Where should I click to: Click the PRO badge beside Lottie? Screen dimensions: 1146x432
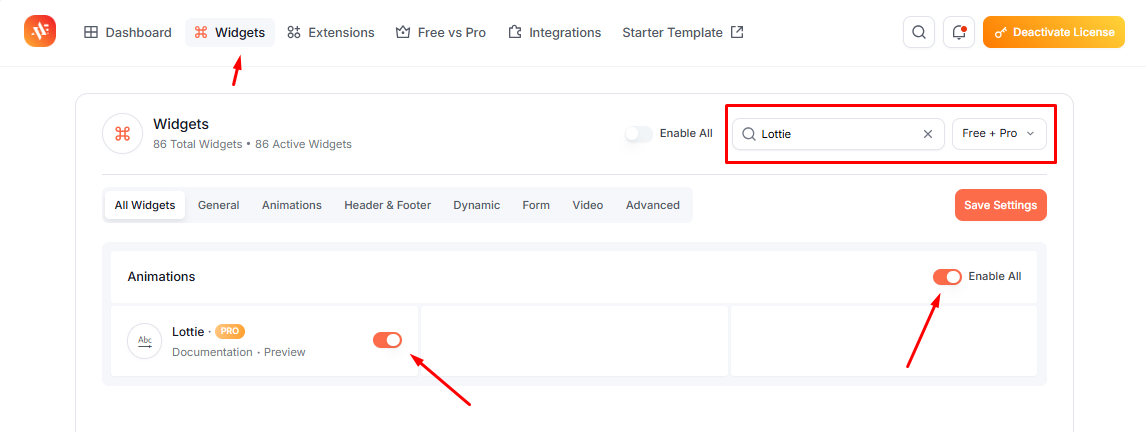229,331
